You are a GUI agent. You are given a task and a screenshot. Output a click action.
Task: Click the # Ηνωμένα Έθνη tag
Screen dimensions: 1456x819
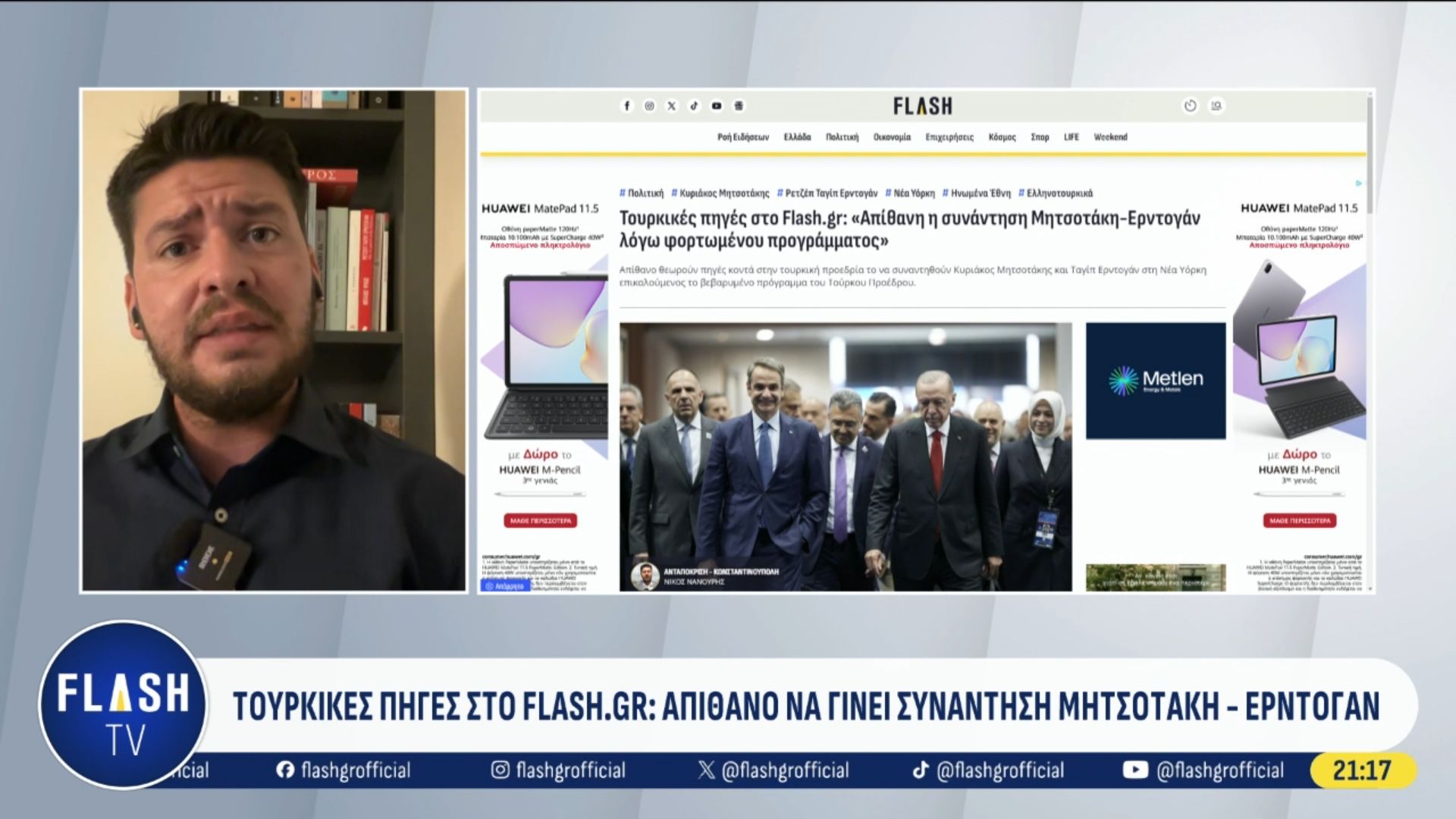pos(977,193)
